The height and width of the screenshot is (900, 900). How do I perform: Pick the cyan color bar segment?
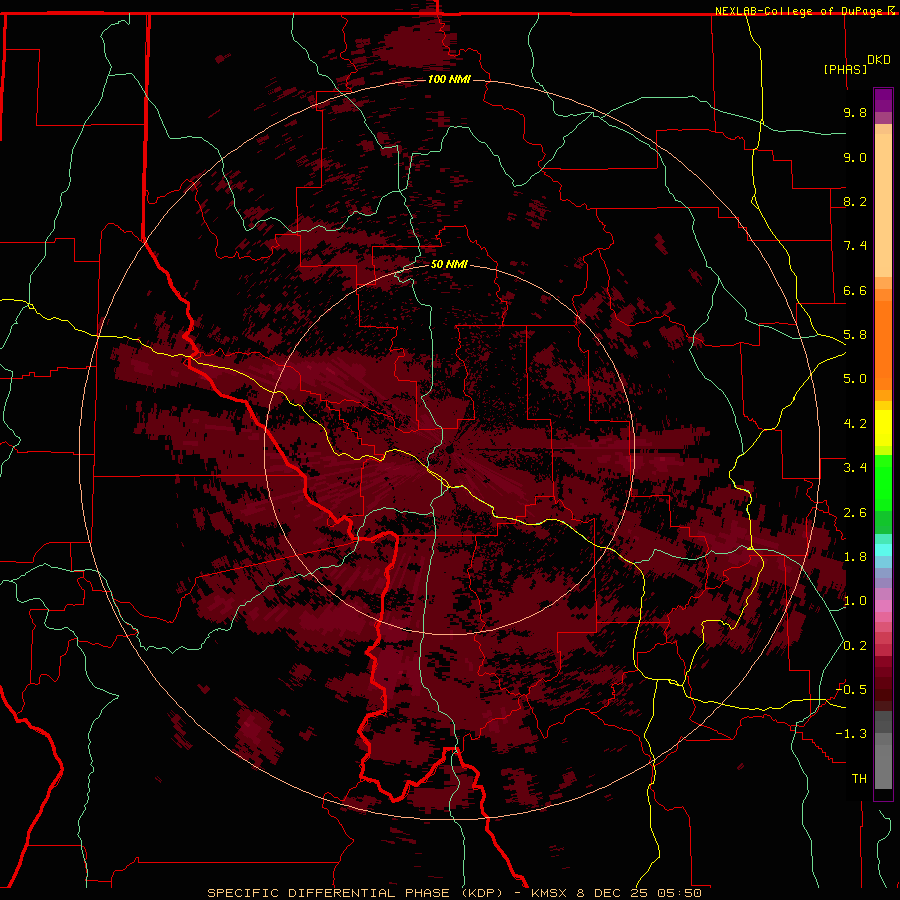(x=883, y=550)
